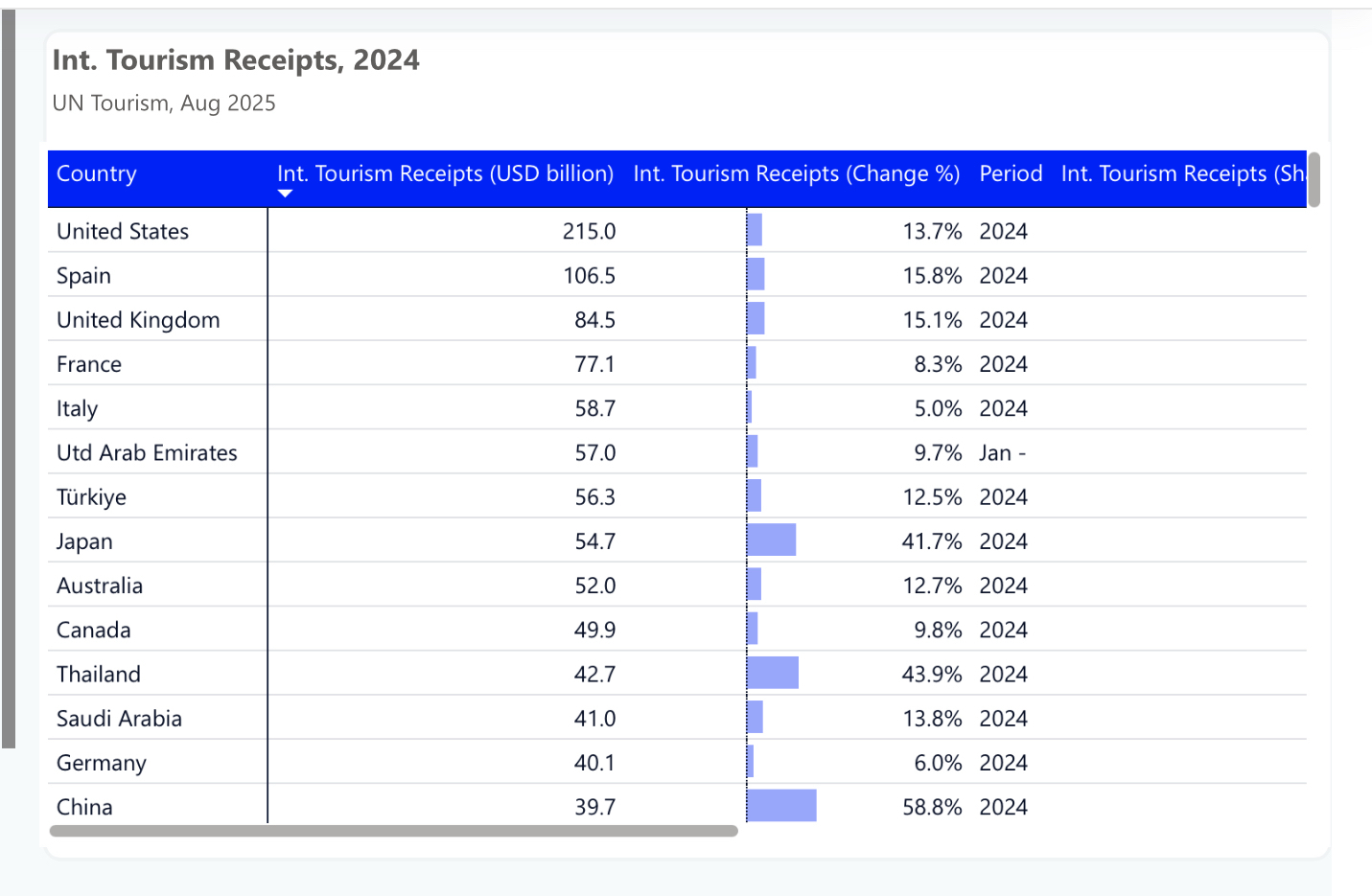Select the Türkiye row name
The width and height of the screenshot is (1372, 896).
pos(92,497)
